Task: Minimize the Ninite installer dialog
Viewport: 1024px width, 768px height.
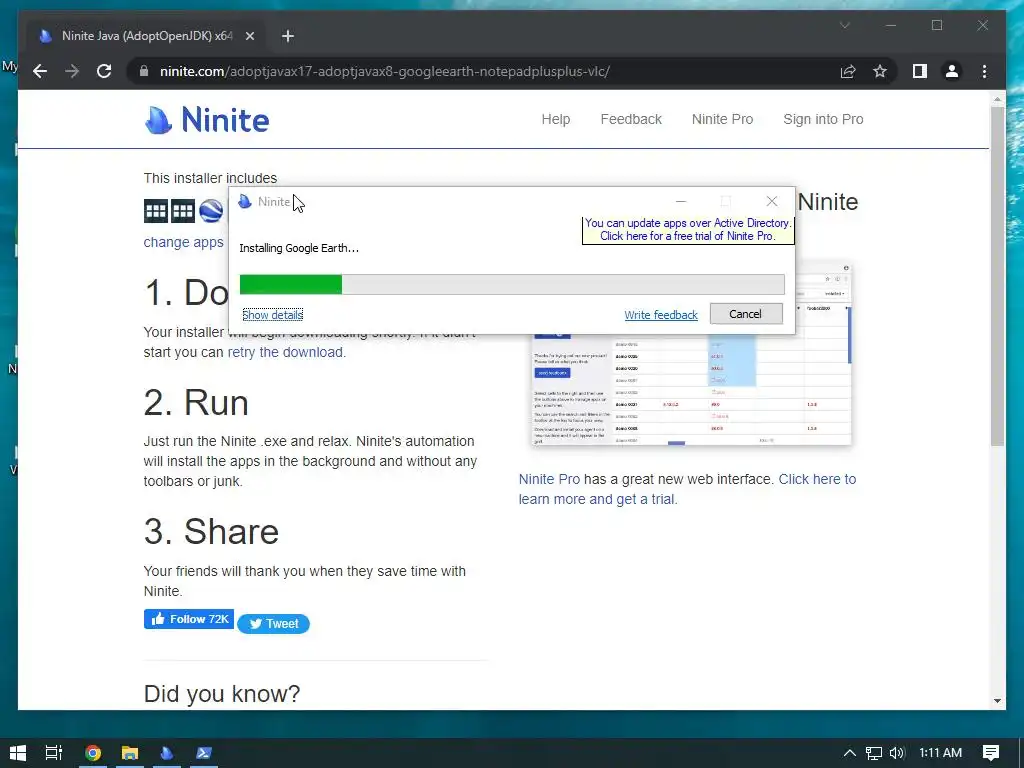Action: [x=680, y=201]
